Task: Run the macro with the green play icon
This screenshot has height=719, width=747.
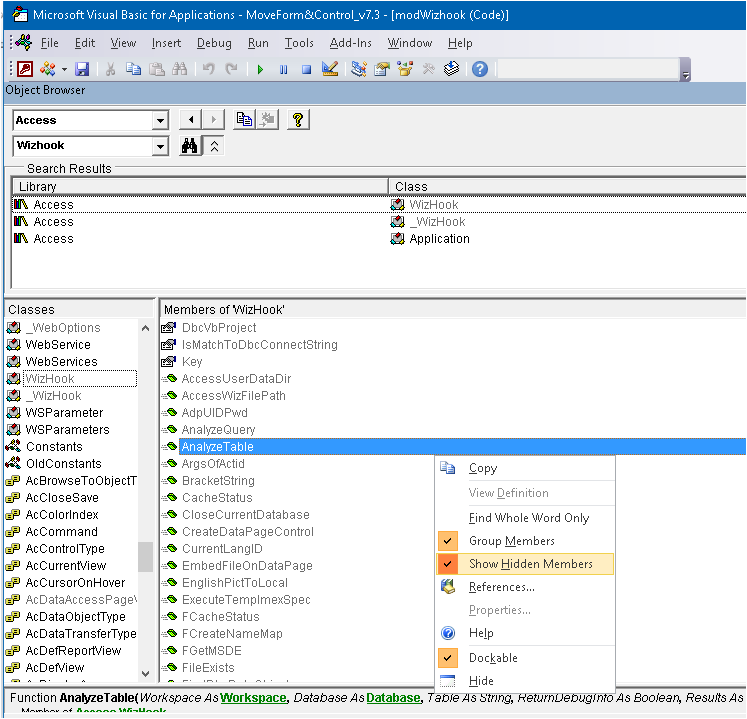Action: coord(260,69)
